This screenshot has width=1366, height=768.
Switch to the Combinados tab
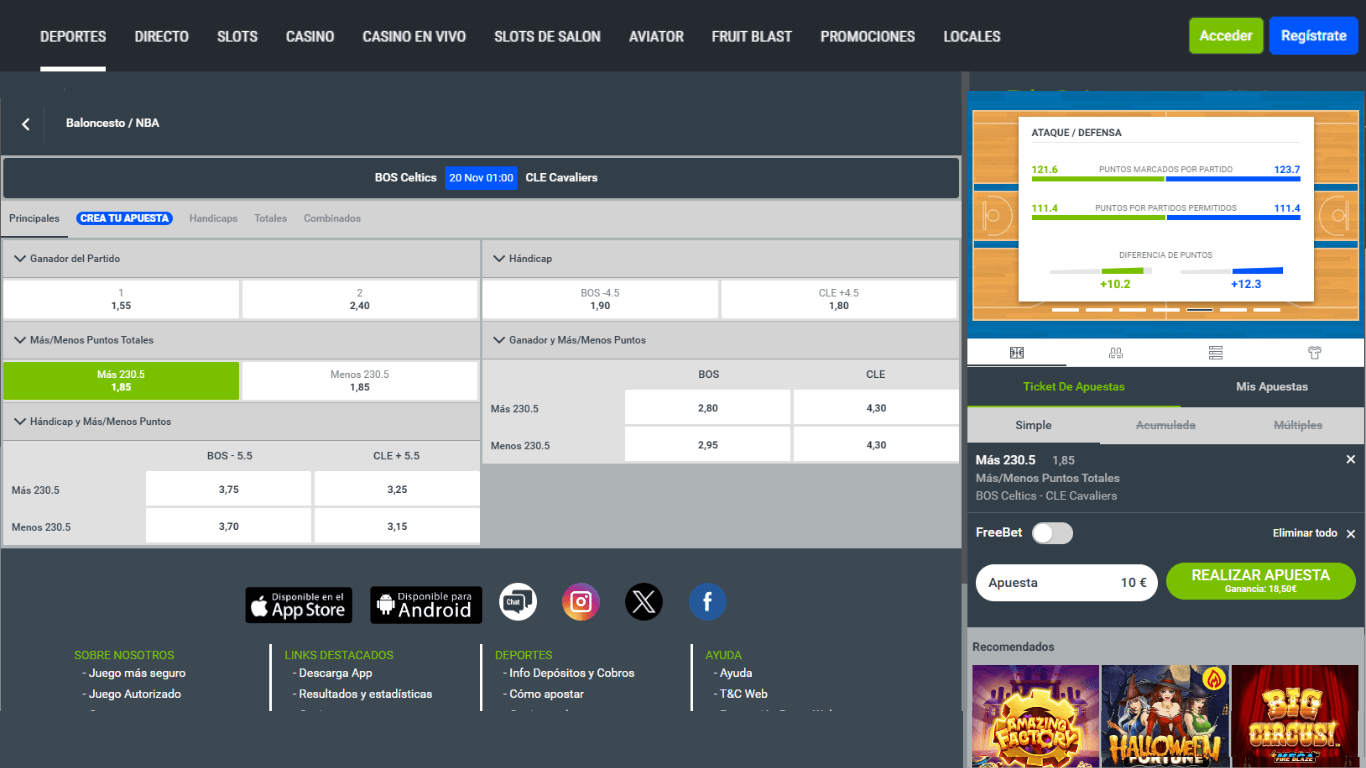click(332, 218)
